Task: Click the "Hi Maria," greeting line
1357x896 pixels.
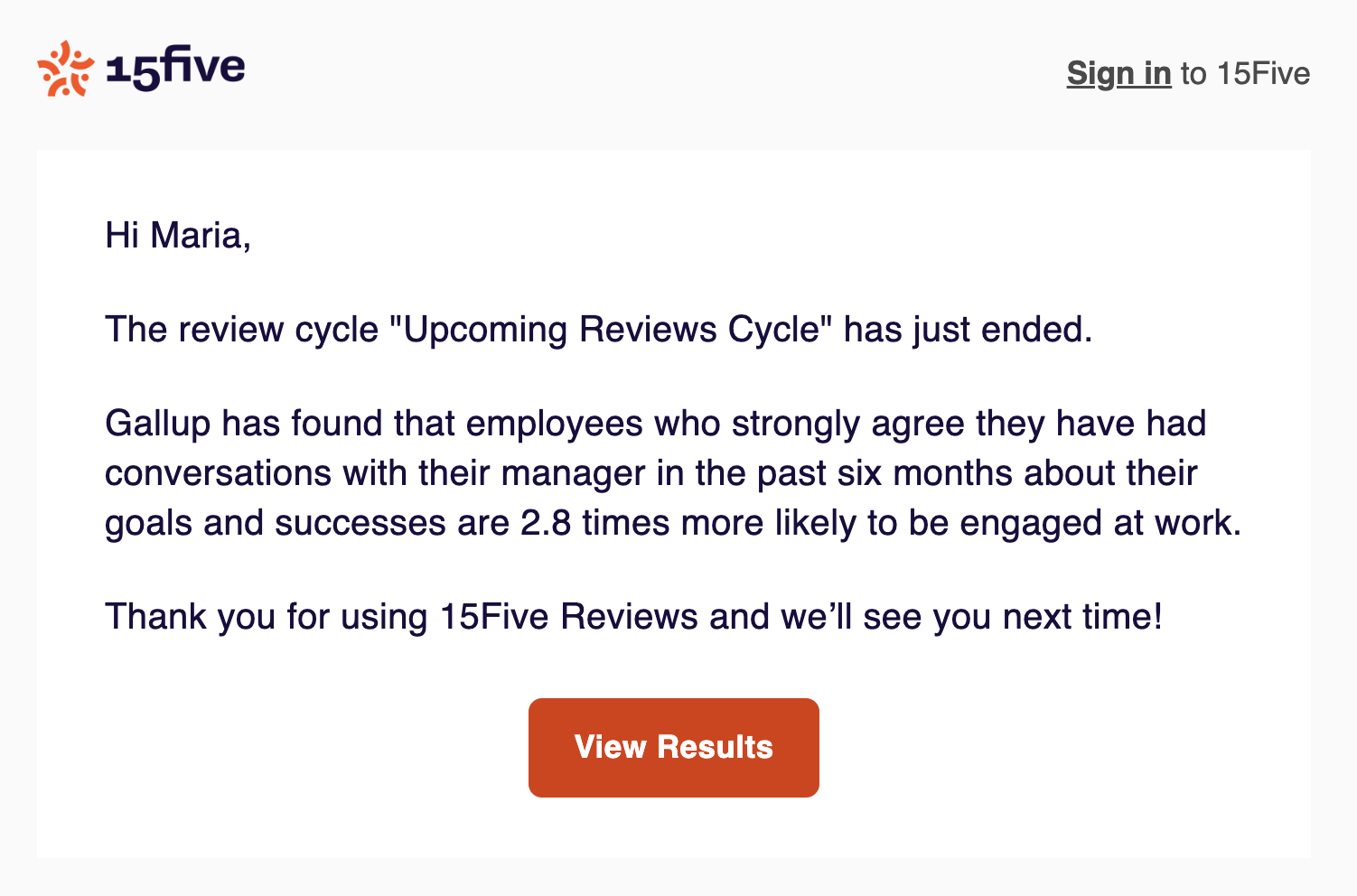Action: (178, 235)
